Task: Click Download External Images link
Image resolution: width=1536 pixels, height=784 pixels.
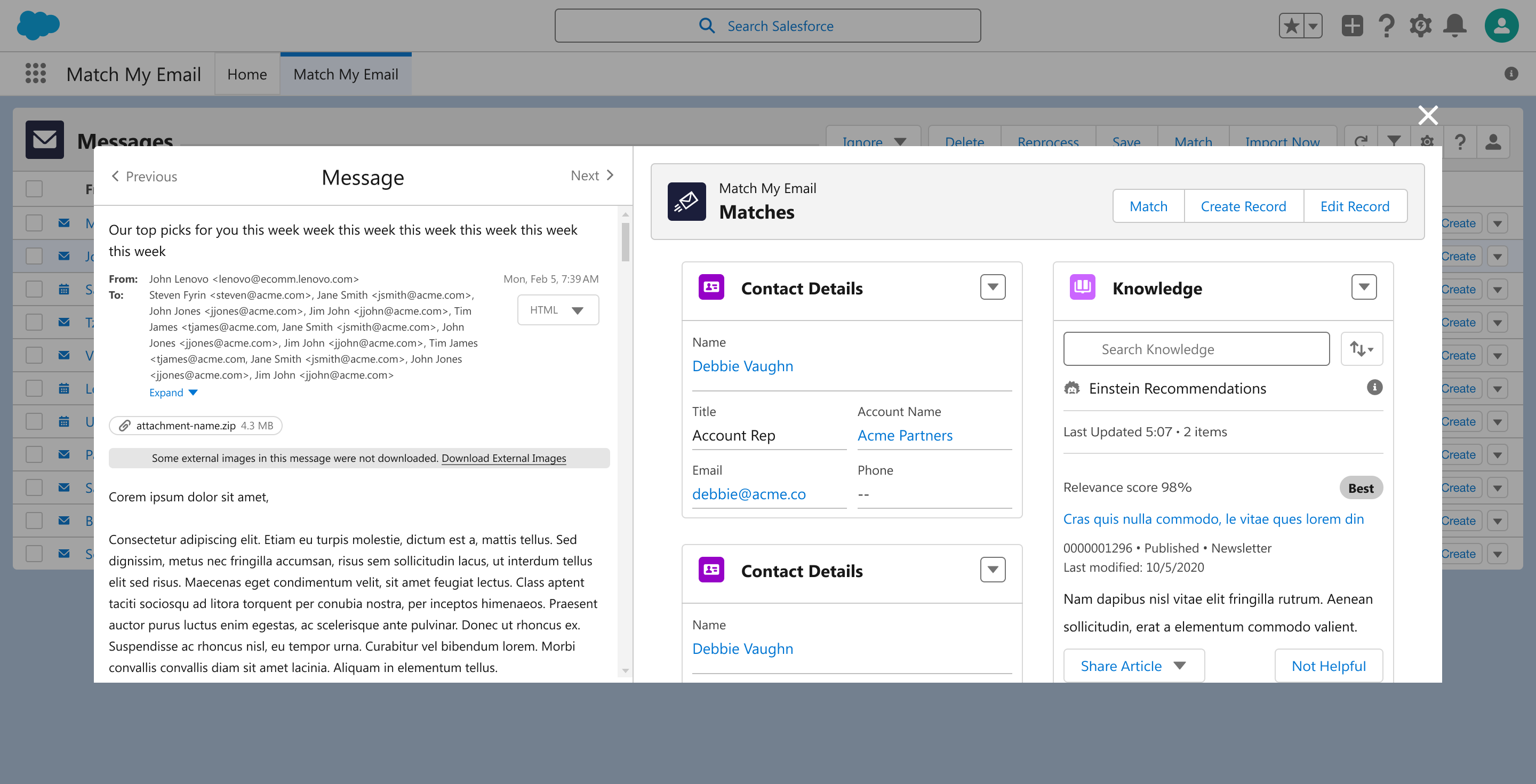Action: [x=503, y=458]
